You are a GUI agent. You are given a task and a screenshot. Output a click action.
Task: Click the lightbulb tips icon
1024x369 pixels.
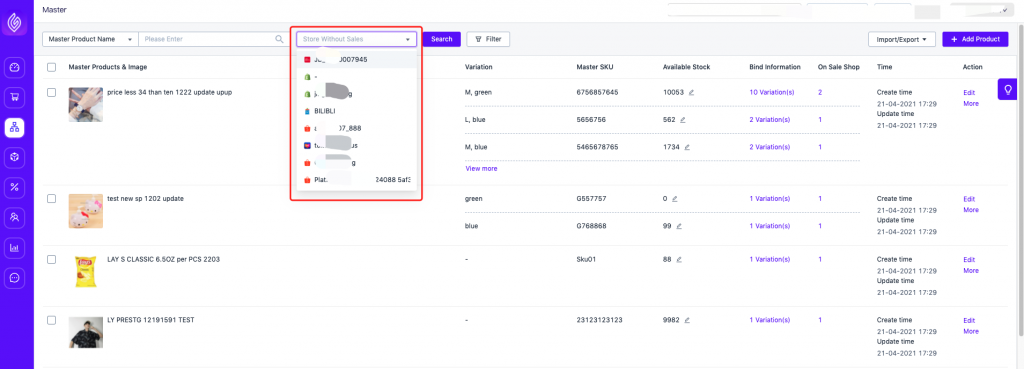tap(1008, 89)
